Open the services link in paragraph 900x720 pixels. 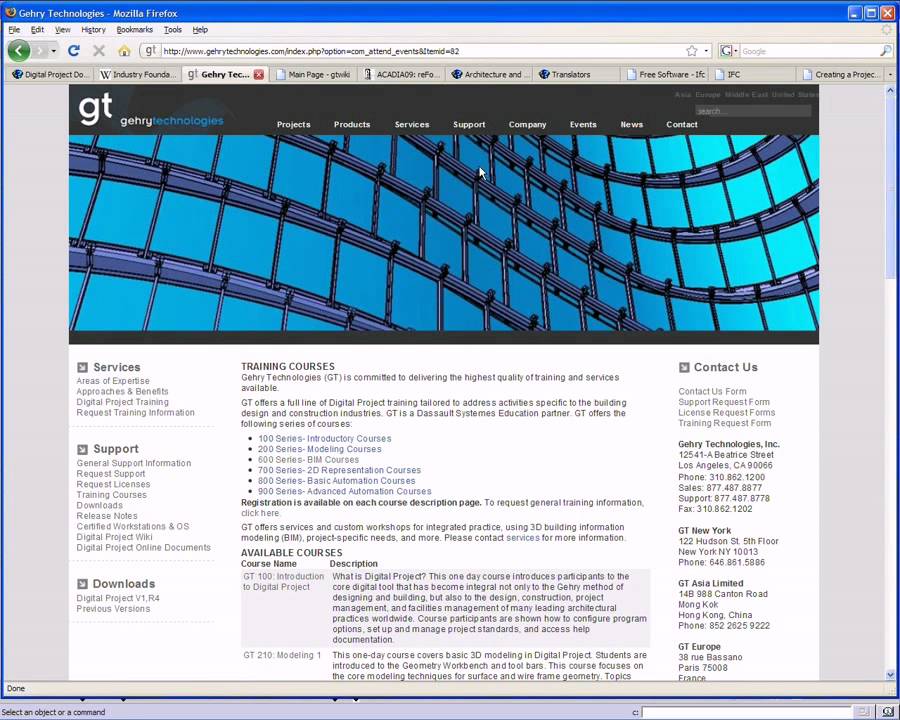coord(522,538)
